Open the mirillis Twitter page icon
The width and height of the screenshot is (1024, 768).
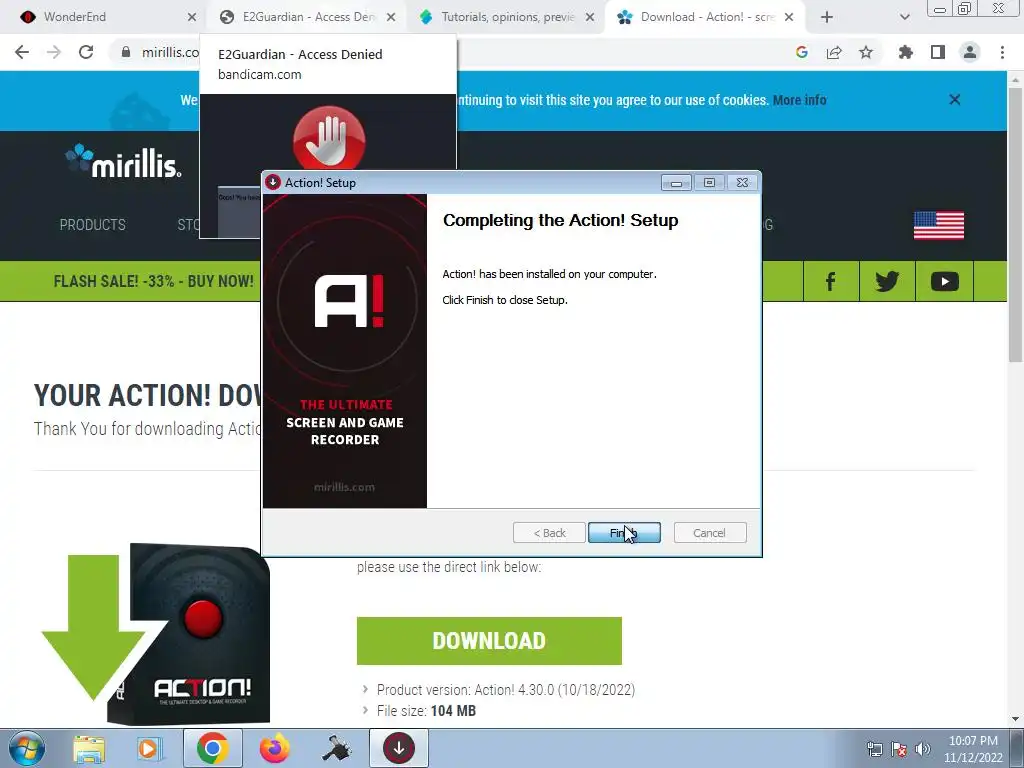point(888,281)
